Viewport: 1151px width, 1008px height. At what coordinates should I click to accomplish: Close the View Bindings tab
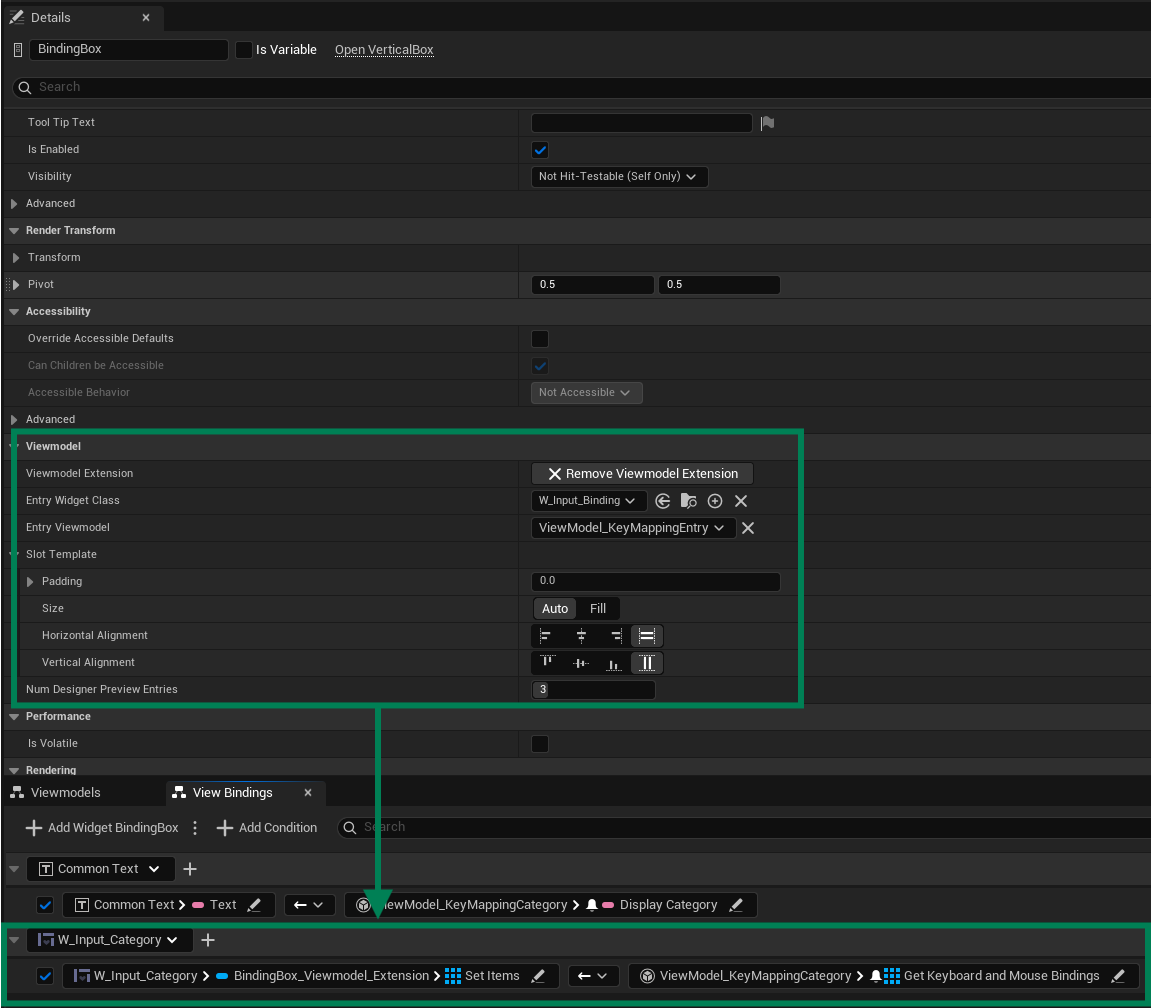(308, 792)
